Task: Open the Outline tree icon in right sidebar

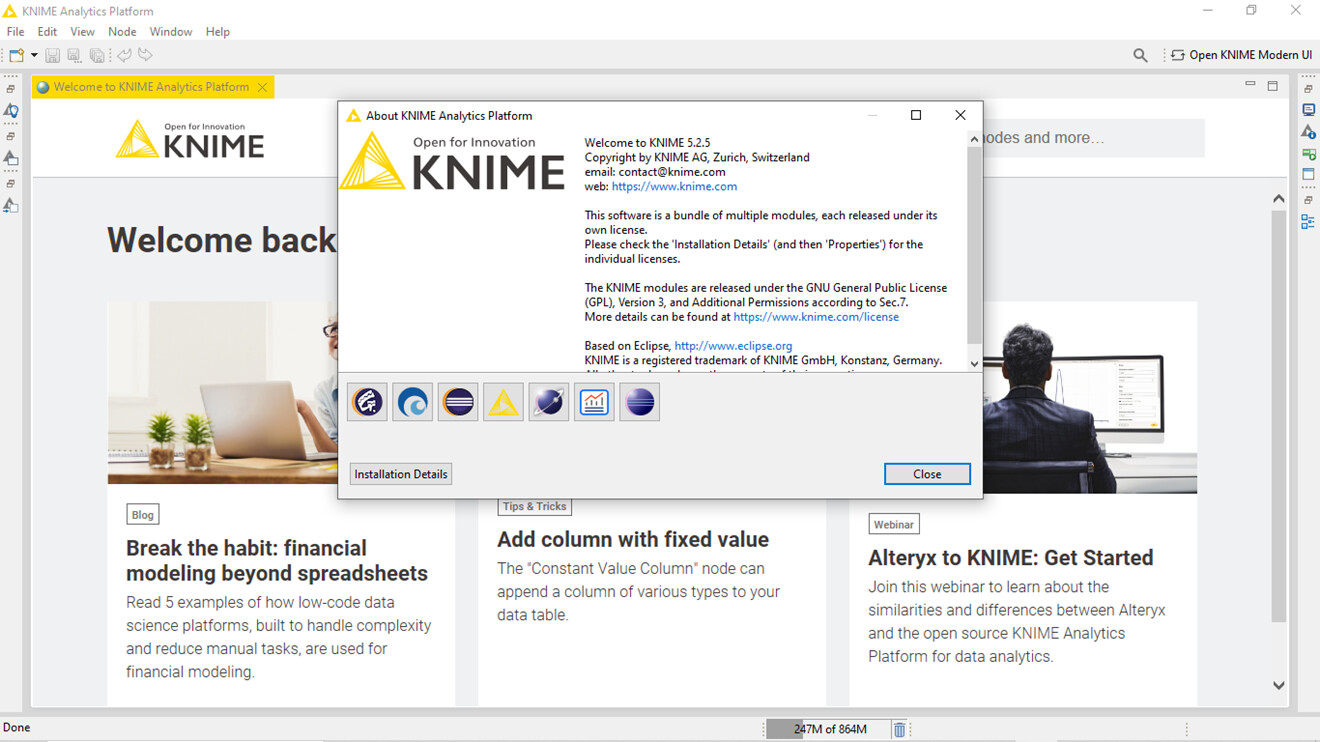Action: 1308,222
